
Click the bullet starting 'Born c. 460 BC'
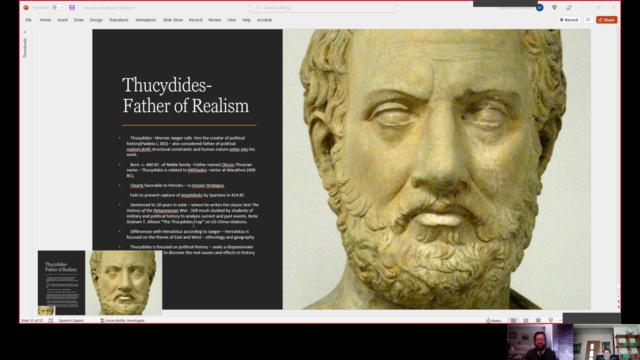[x=191, y=170]
